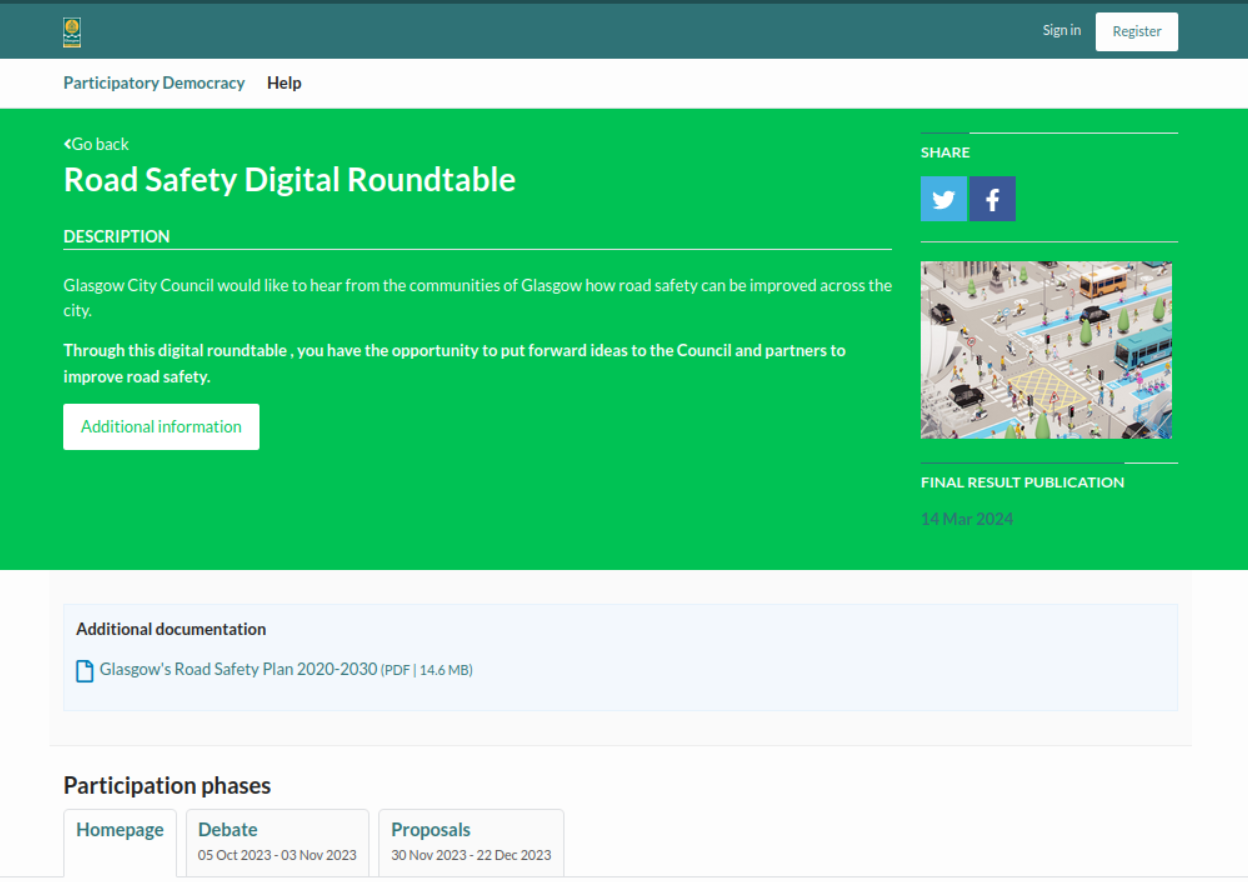Screen dimensions: 1248x882
Task: Click the Additional documentation heading
Action: coord(171,630)
